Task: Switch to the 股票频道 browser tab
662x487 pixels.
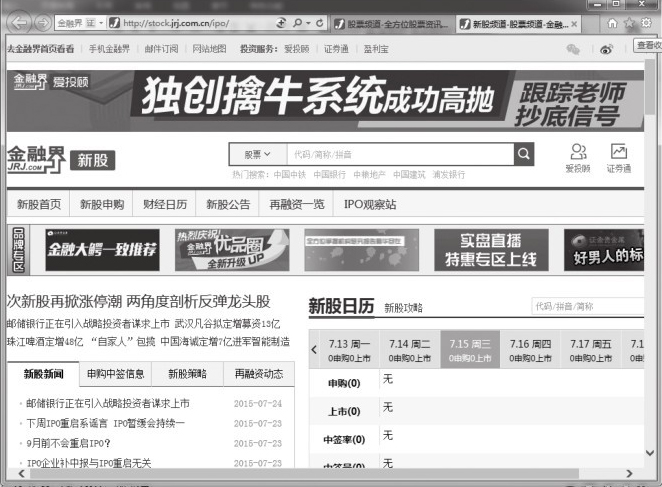Action: [x=393, y=24]
